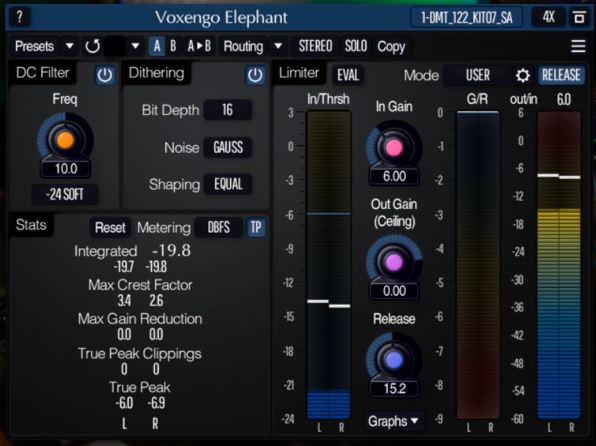Click the STEREO routing preset
Viewport: 596px width, 446px height.
pos(315,46)
